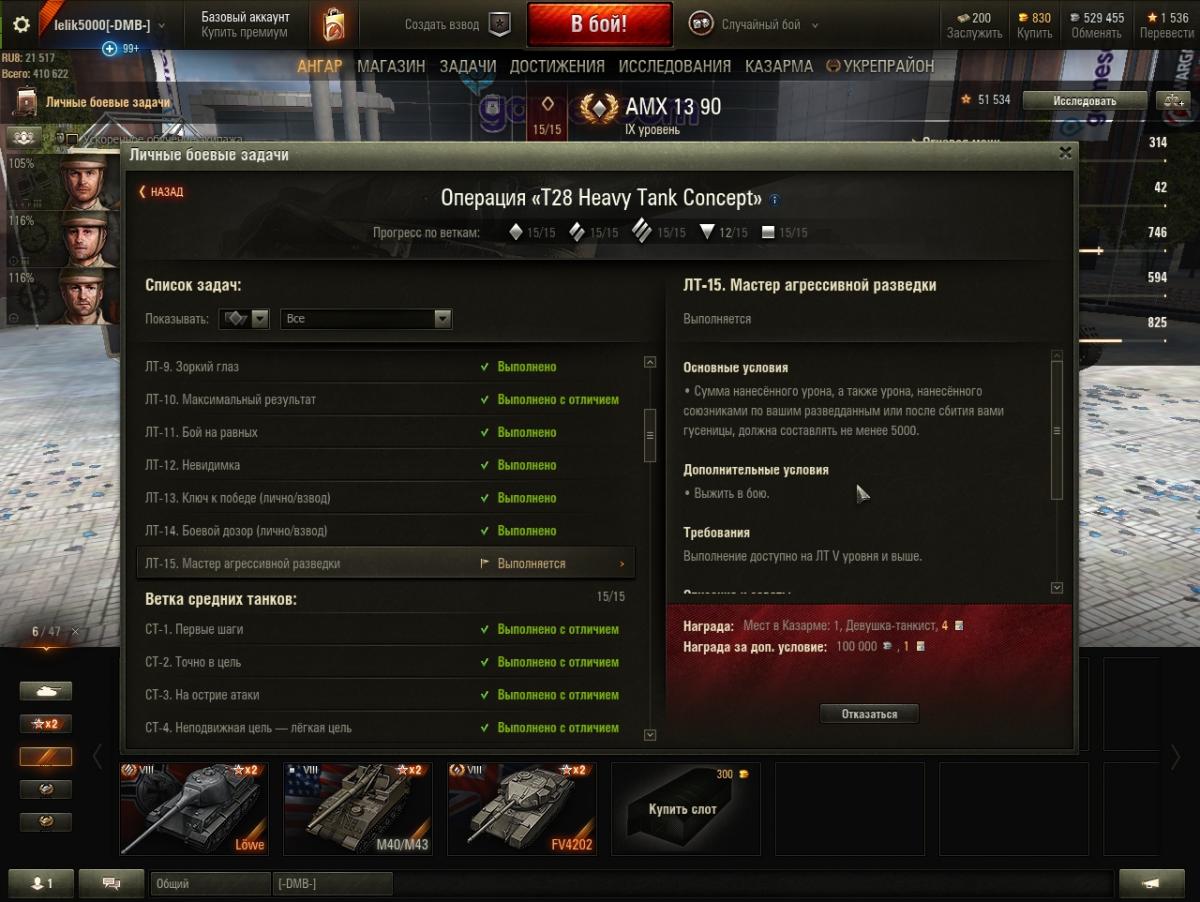Screen dimensions: 1200x902
Task: Switch to the ИССЛЕДОВАНИЯ tab
Action: point(675,66)
